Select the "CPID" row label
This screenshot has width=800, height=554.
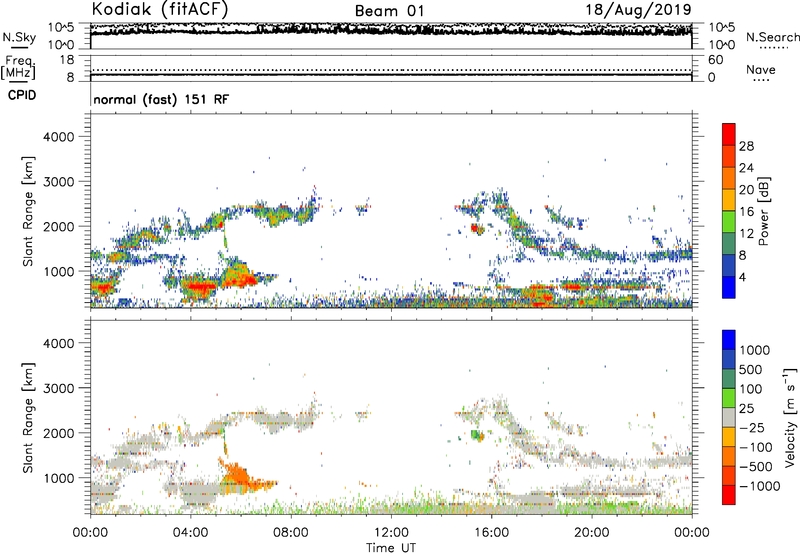click(21, 95)
